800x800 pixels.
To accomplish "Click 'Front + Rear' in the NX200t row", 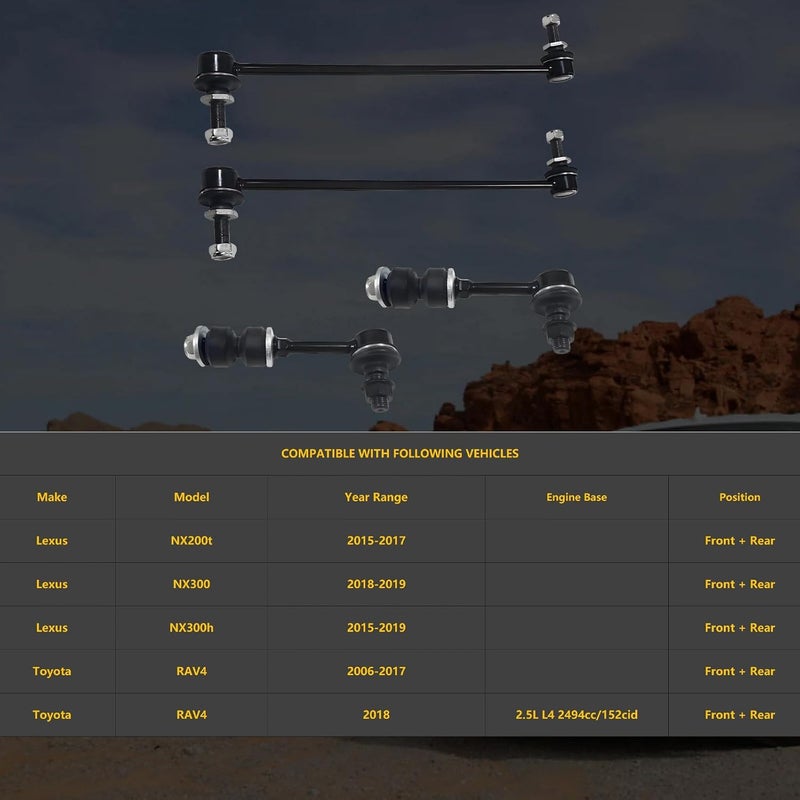I will click(739, 540).
